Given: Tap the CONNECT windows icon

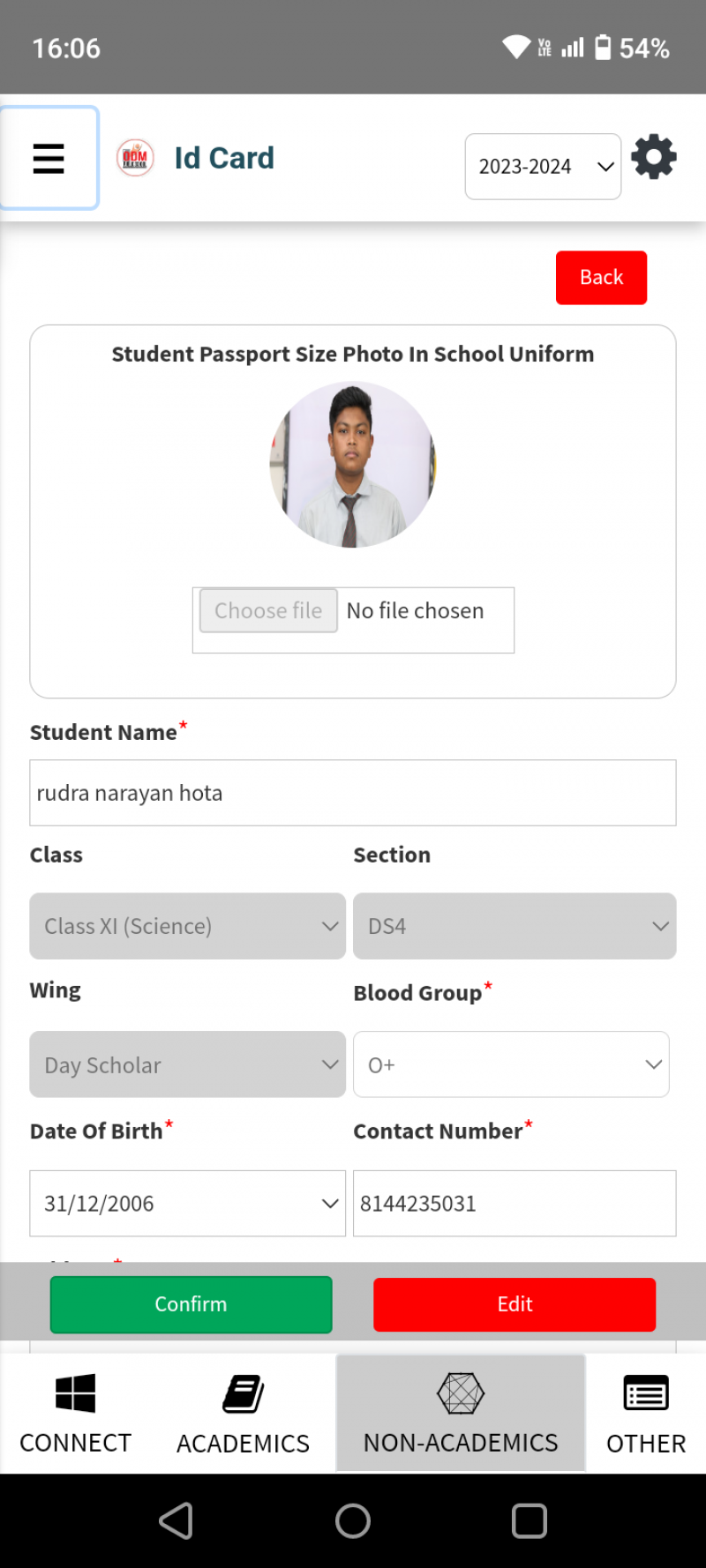Looking at the screenshot, I should point(75,1393).
